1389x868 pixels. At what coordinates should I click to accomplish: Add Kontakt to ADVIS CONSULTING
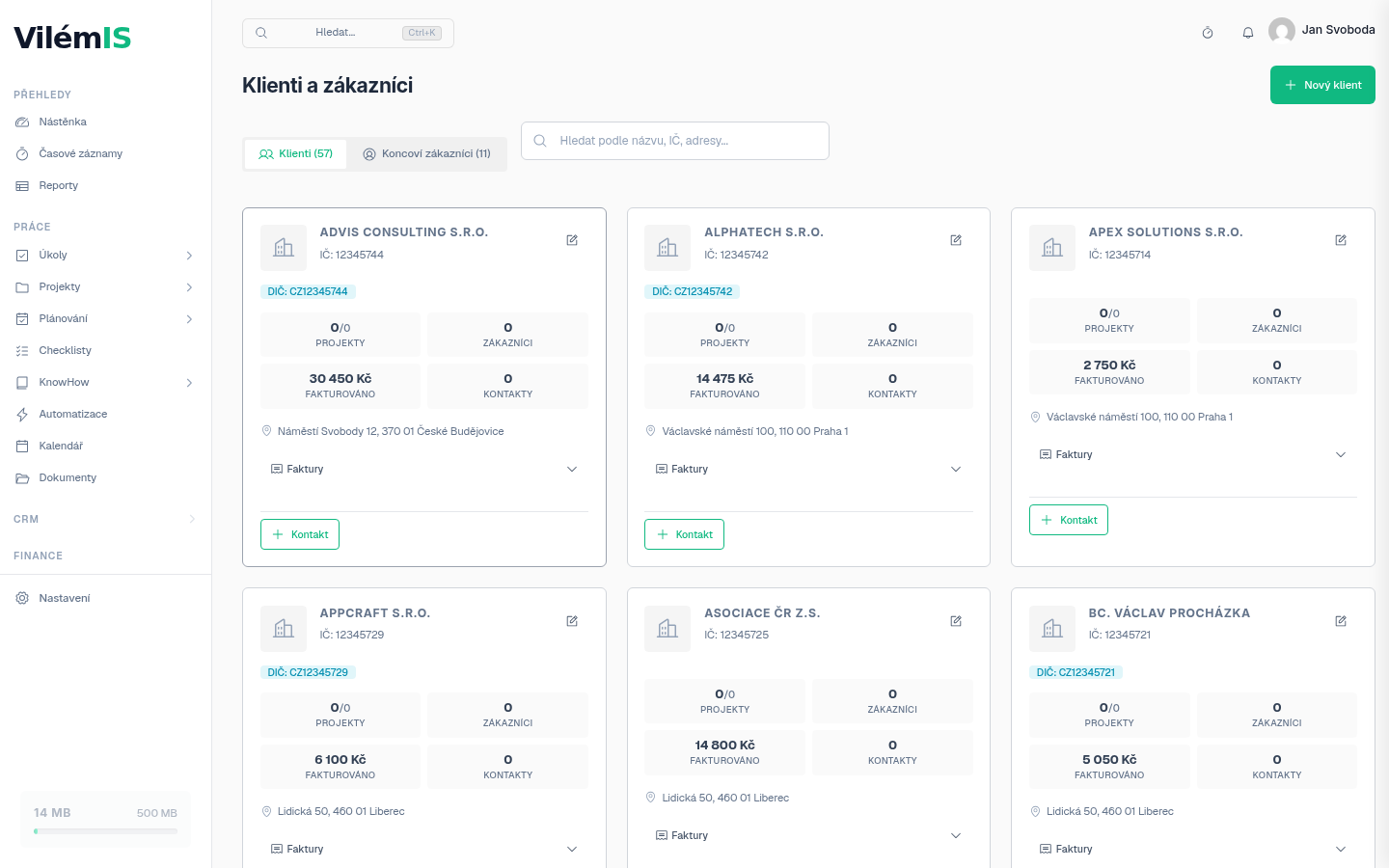point(300,534)
